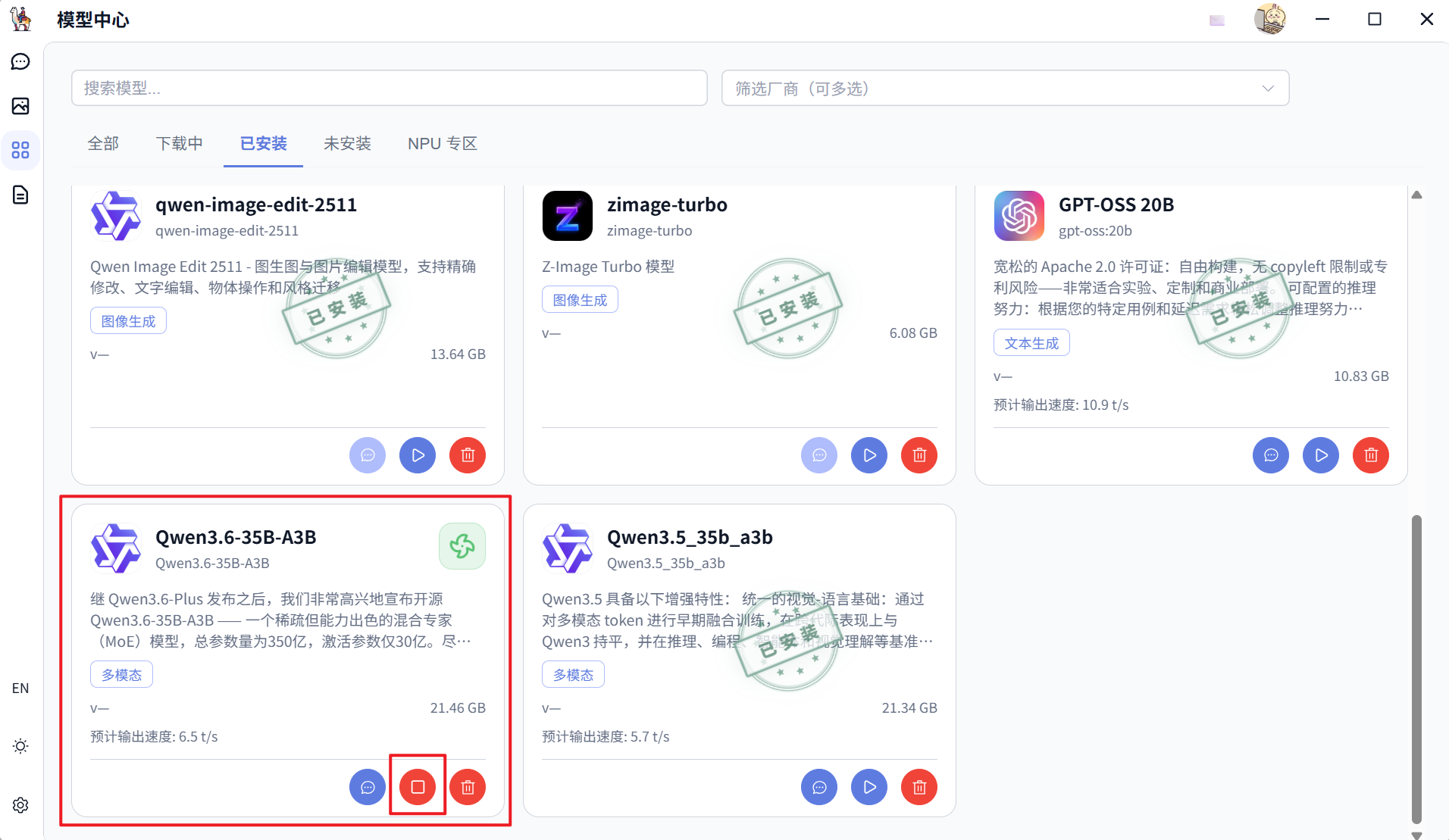Click the 21.34 GB size value
Screen dimensions: 1449x840
click(909, 708)
